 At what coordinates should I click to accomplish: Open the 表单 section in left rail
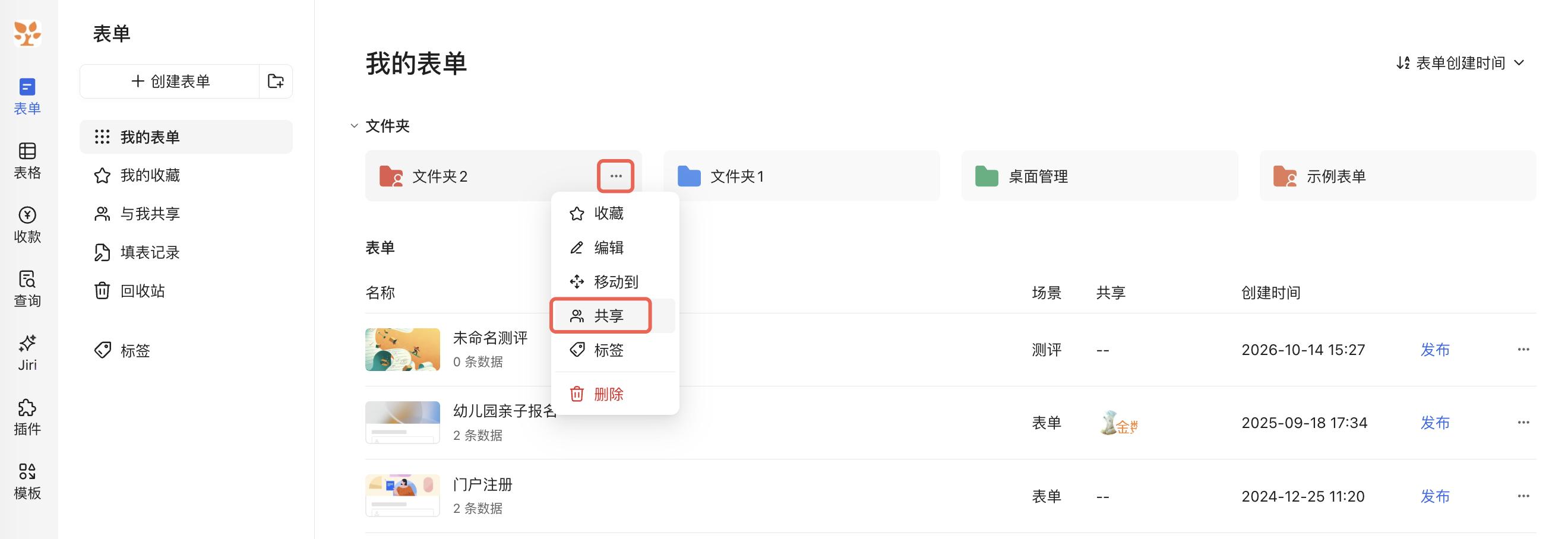tap(27, 96)
